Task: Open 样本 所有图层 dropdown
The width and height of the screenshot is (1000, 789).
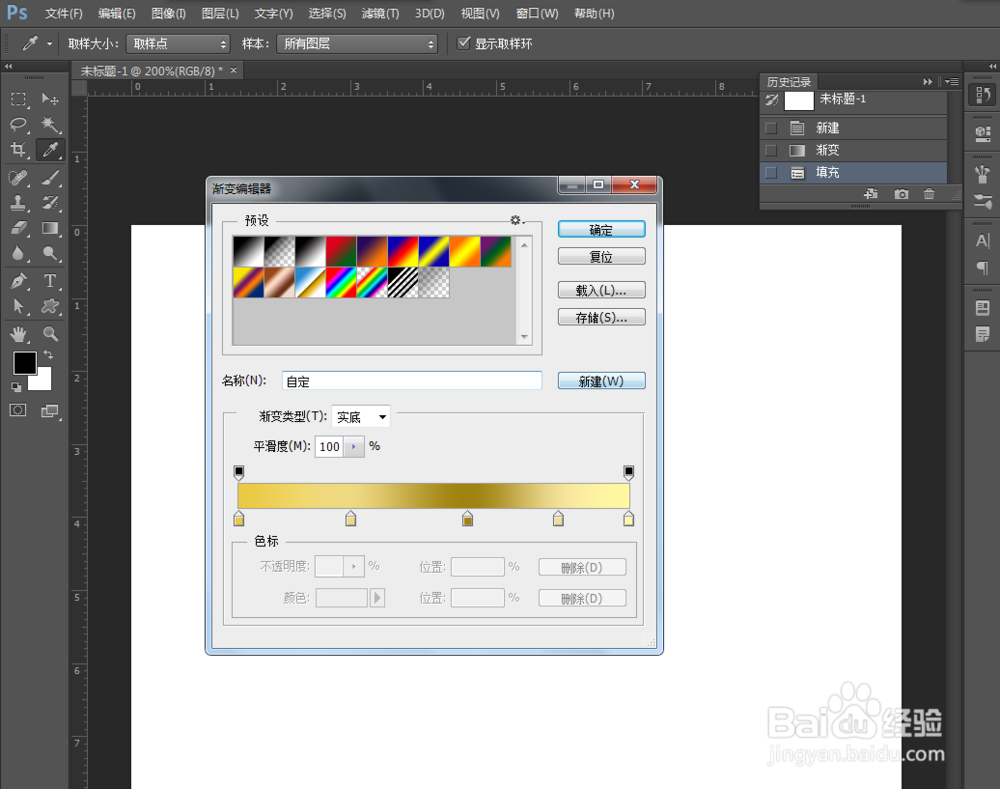Action: (x=357, y=43)
